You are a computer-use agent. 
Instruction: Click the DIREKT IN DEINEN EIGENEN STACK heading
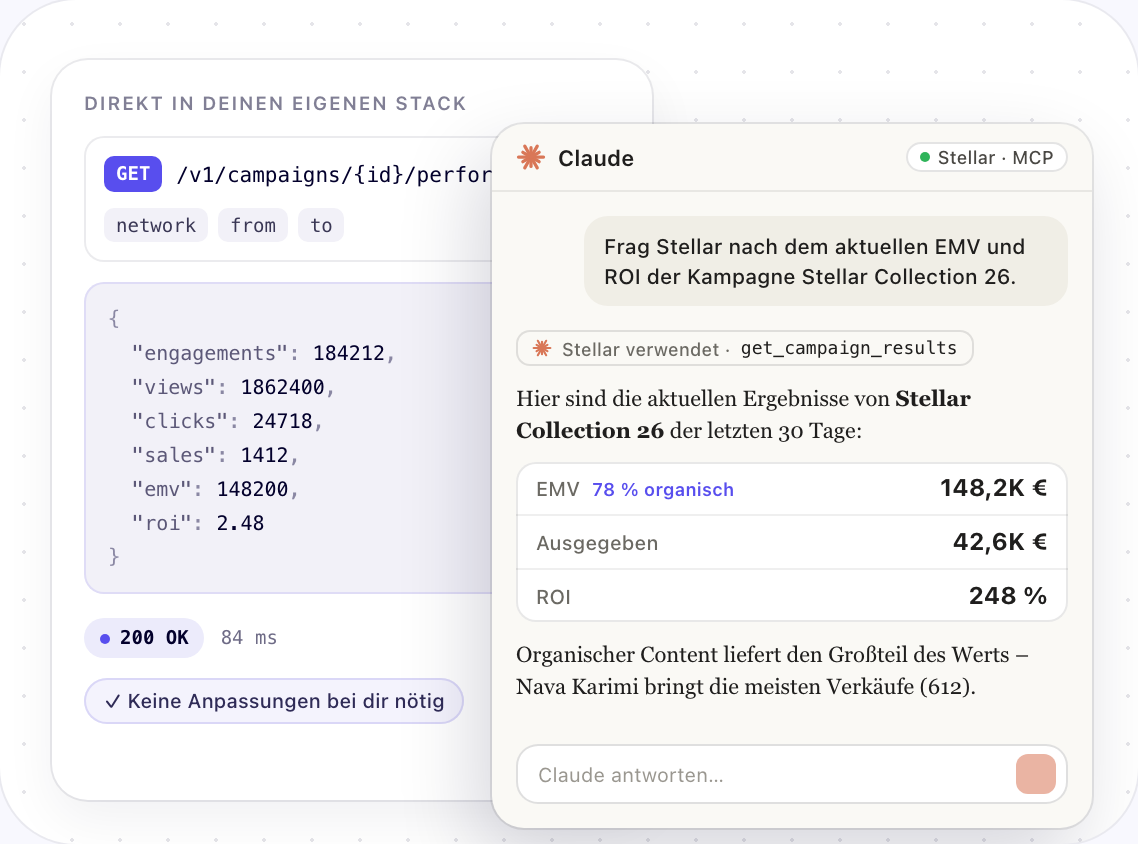pos(275,104)
